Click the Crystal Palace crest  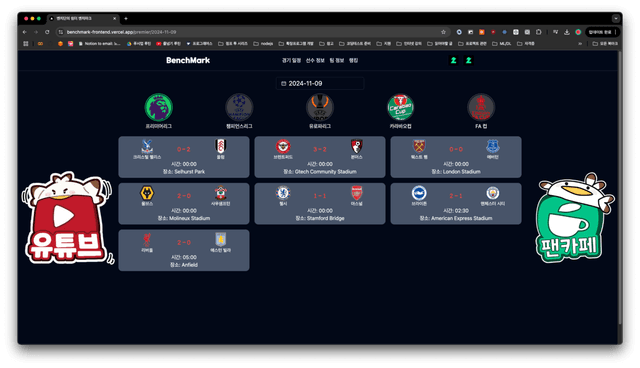[x=147, y=146]
